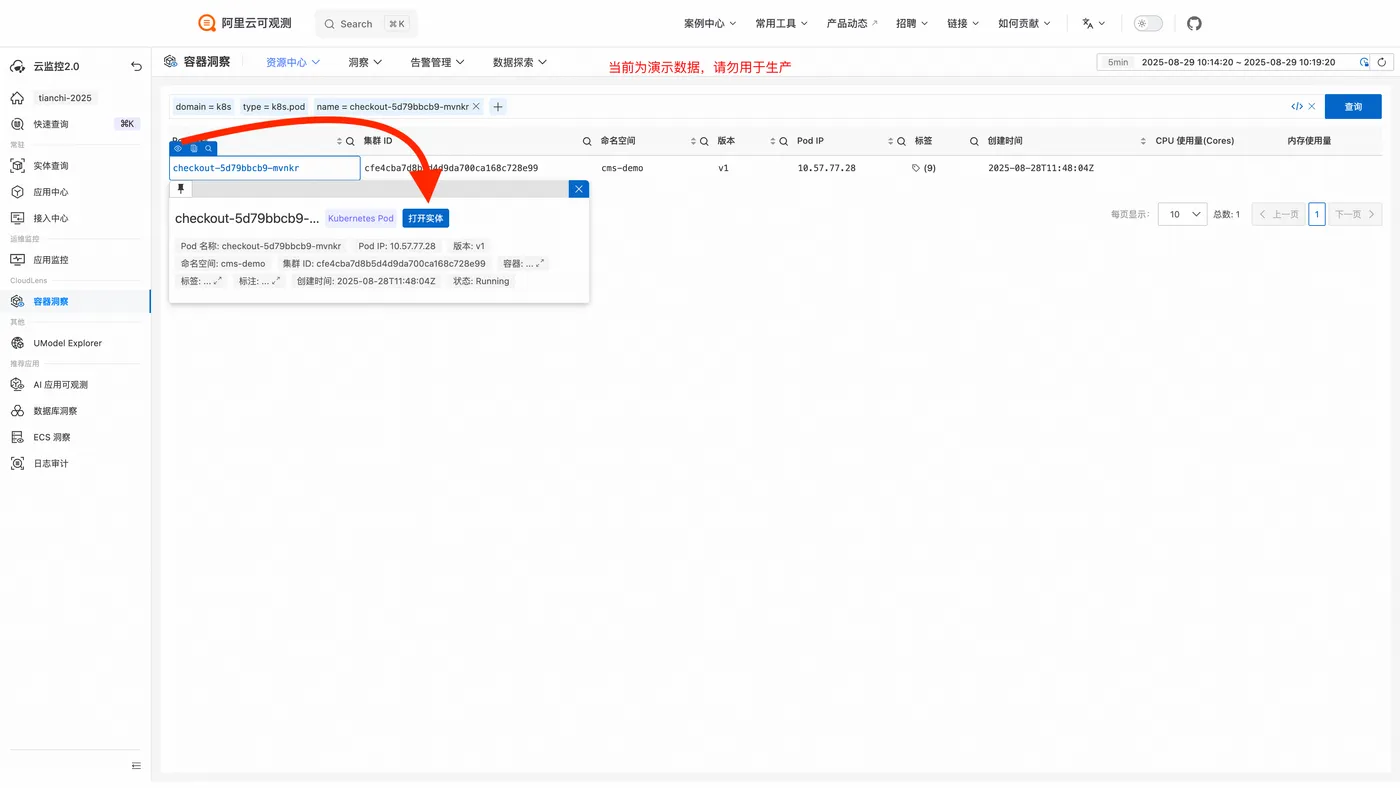Open the 资源中心 tab menu
Screen dimensions: 1400x788
292,62
